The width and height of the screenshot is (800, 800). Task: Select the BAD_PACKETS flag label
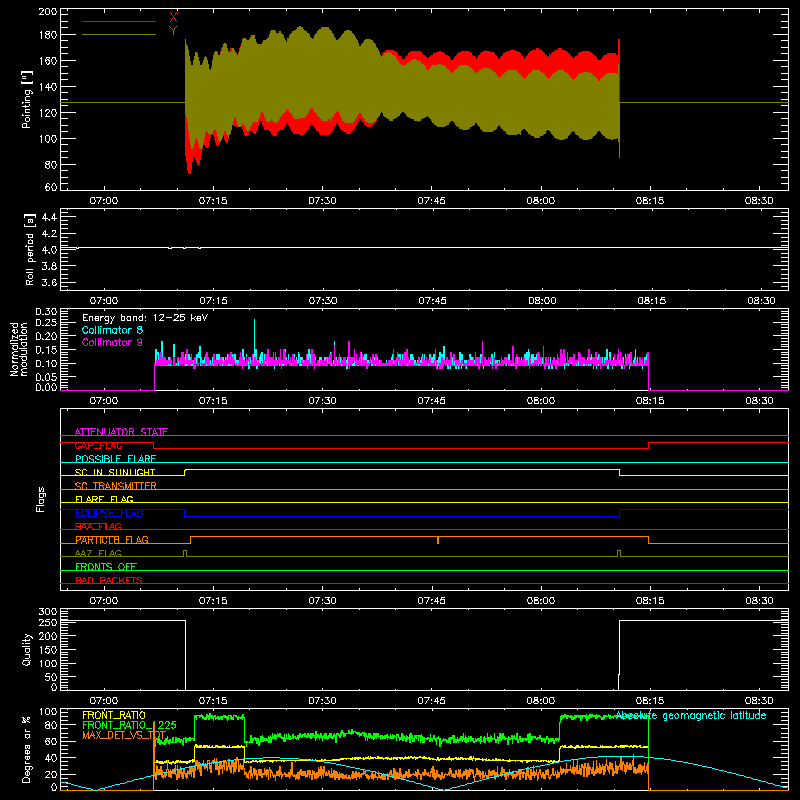109,580
